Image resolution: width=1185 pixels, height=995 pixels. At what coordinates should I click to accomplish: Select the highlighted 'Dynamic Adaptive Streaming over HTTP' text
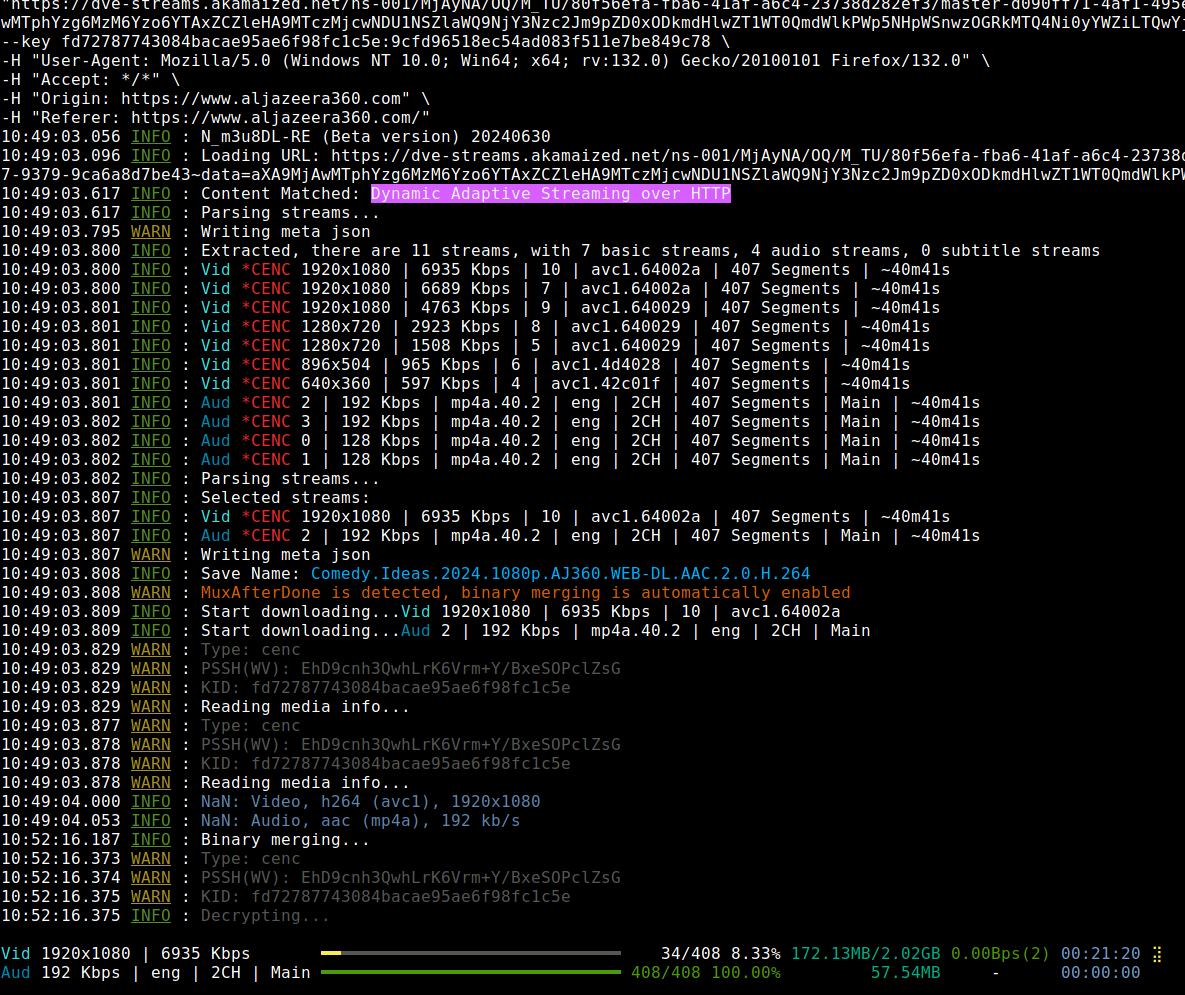pyautogui.click(x=551, y=193)
